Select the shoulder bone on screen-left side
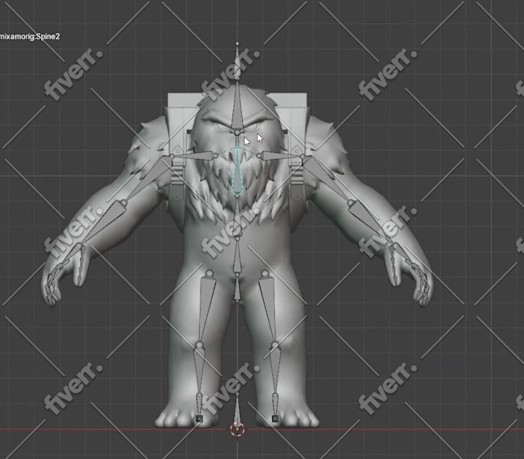The image size is (524, 459). tap(194, 156)
